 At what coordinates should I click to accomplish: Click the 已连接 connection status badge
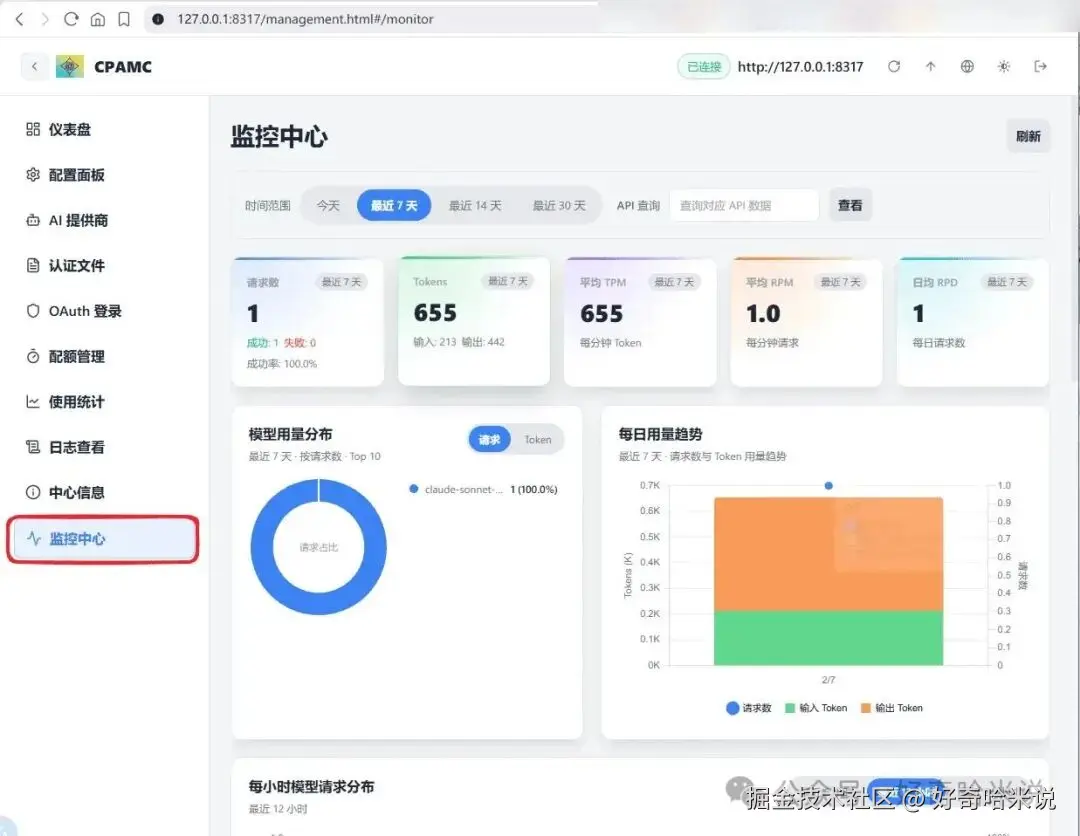click(x=703, y=67)
